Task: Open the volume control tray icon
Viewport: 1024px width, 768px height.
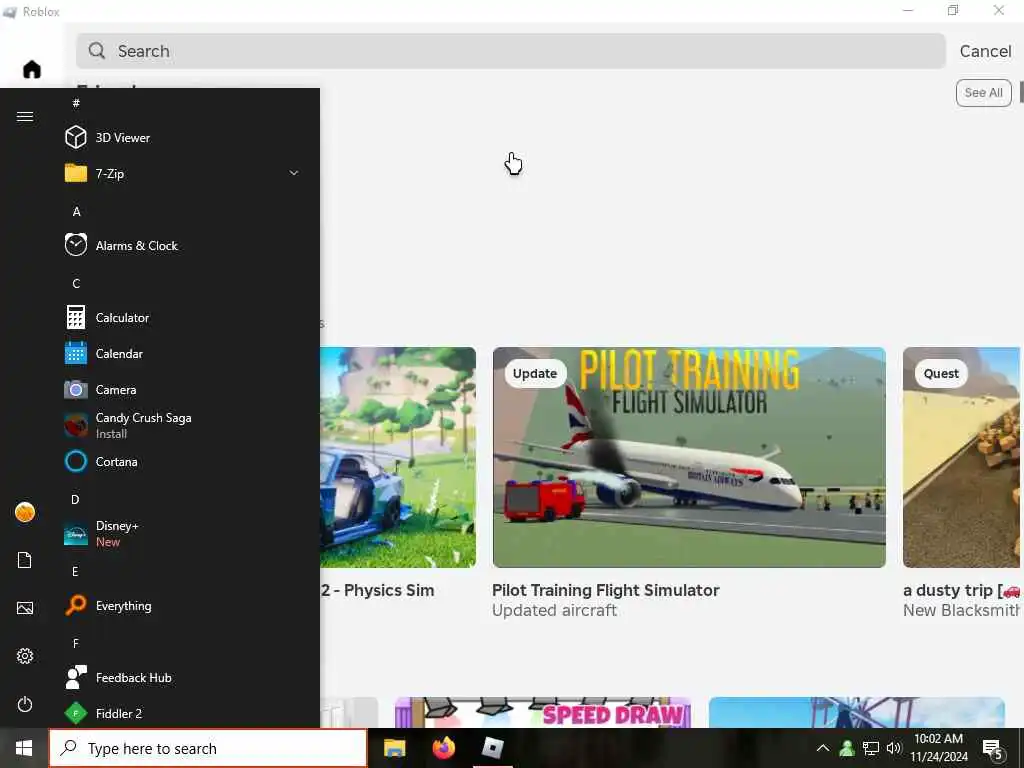Action: pyautogui.click(x=893, y=748)
